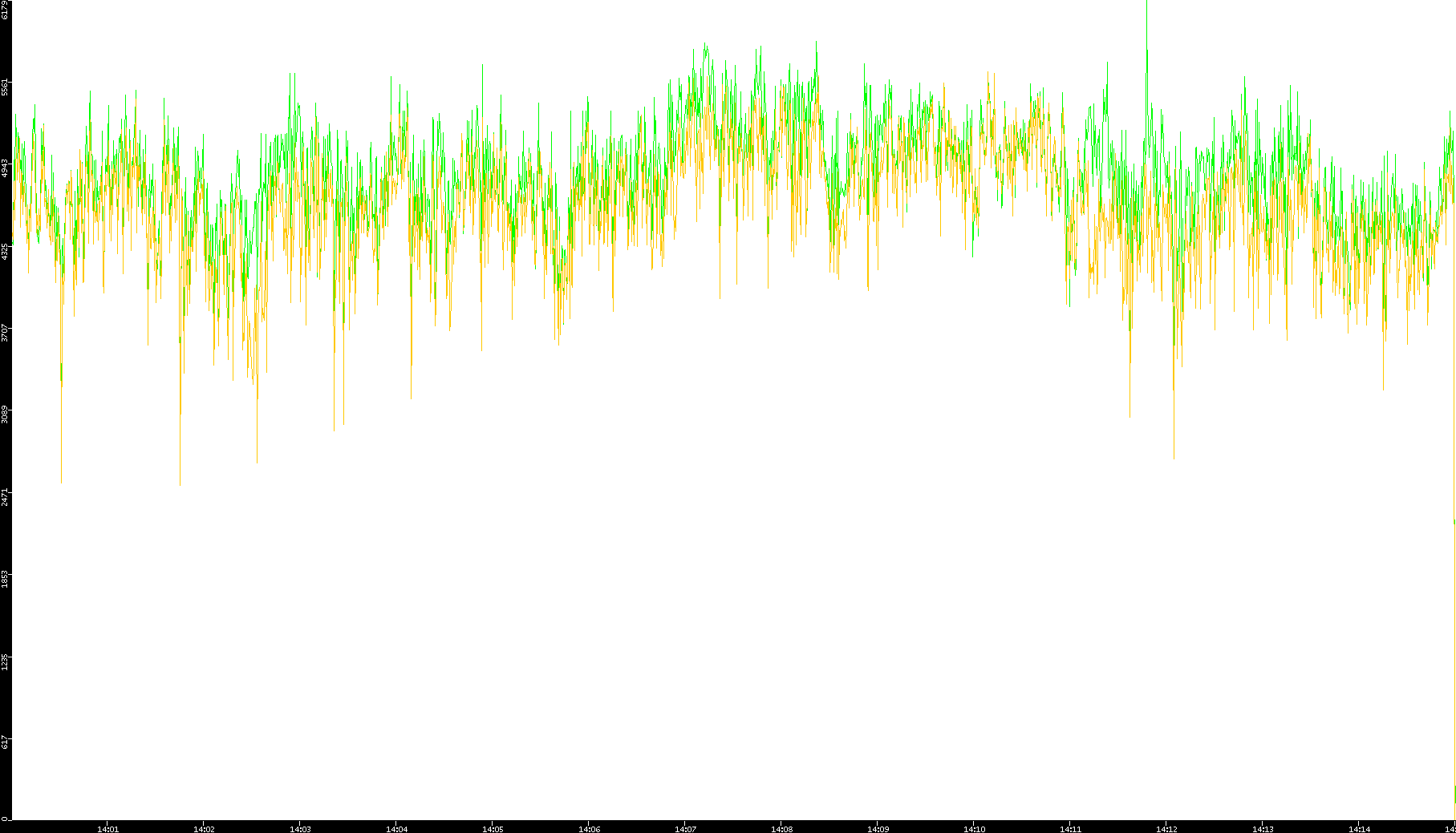Click the 14:12 time axis label

pyautogui.click(x=1166, y=829)
